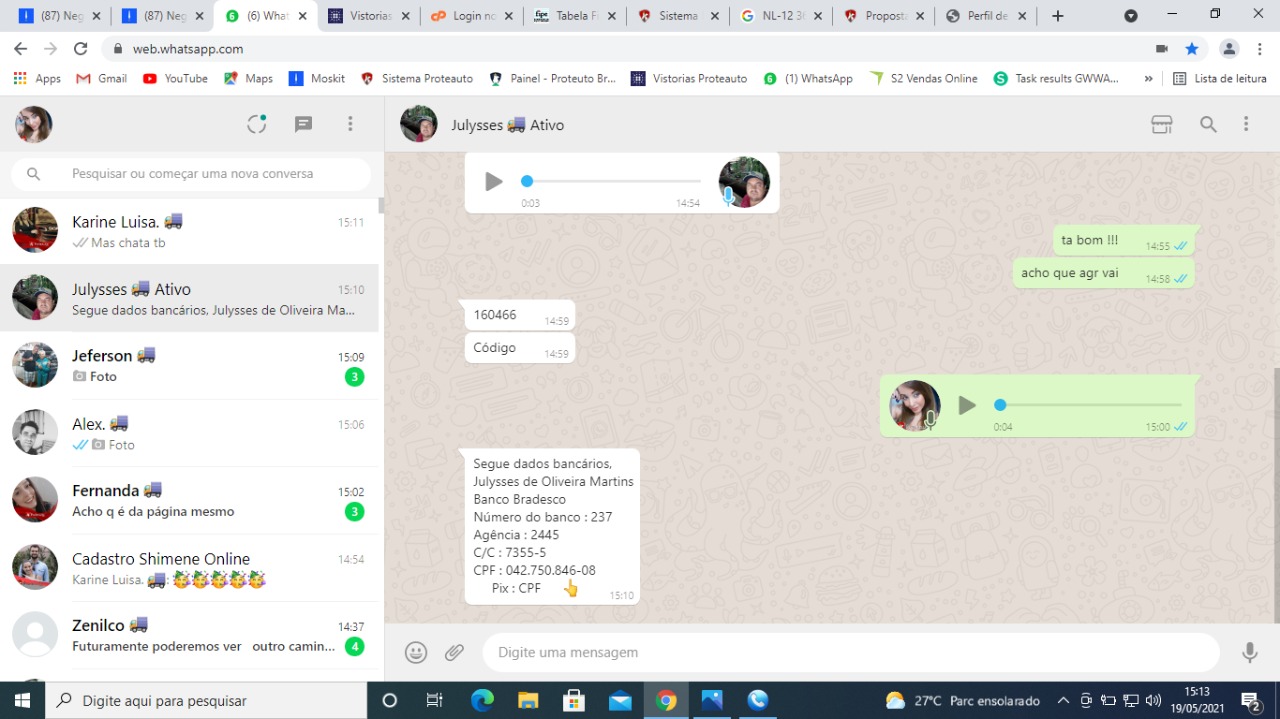Open the catalog storefront icon in chat header
1280x719 pixels.
tap(1161, 124)
